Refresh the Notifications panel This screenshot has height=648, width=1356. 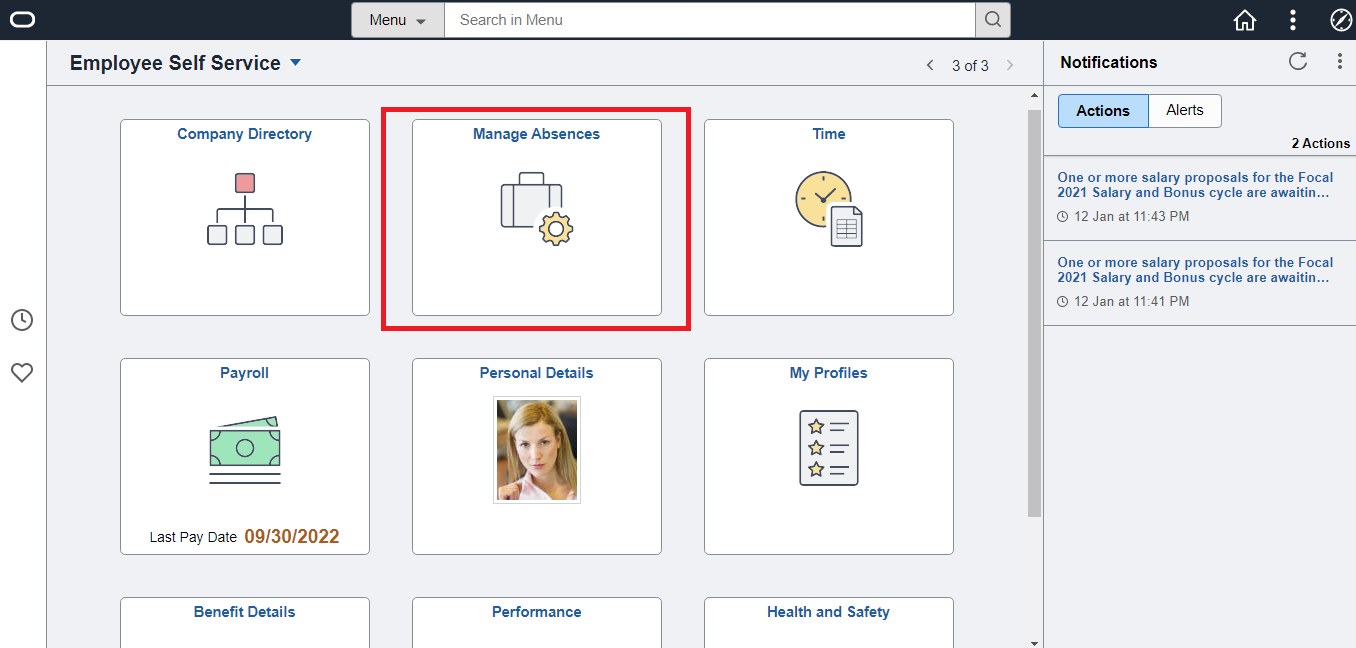tap(1298, 61)
